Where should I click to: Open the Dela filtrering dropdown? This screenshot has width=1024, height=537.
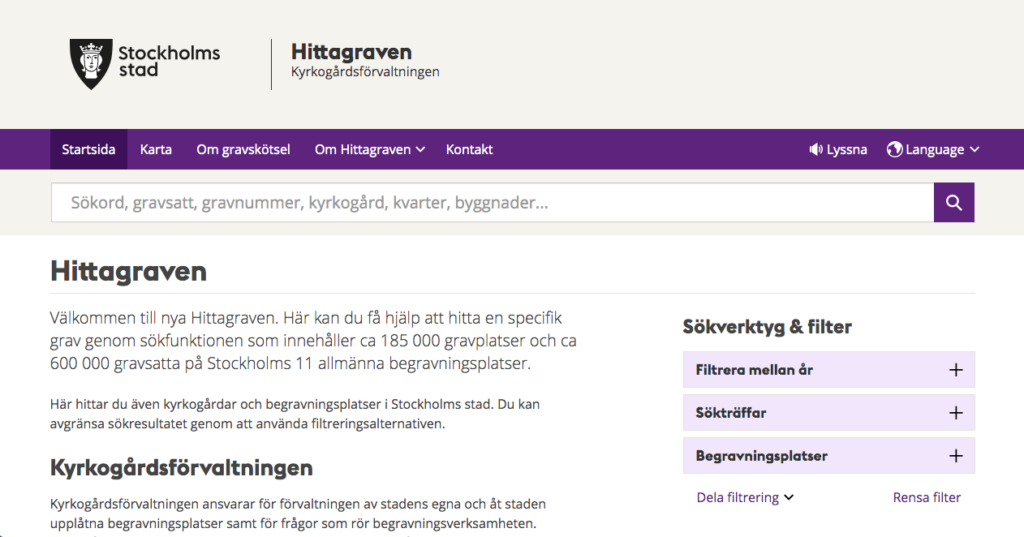745,498
